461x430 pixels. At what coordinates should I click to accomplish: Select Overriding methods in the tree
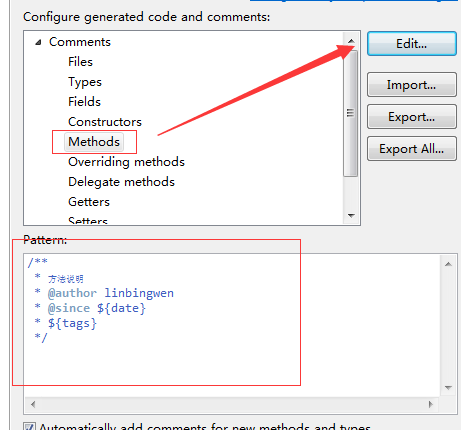pyautogui.click(x=126, y=162)
